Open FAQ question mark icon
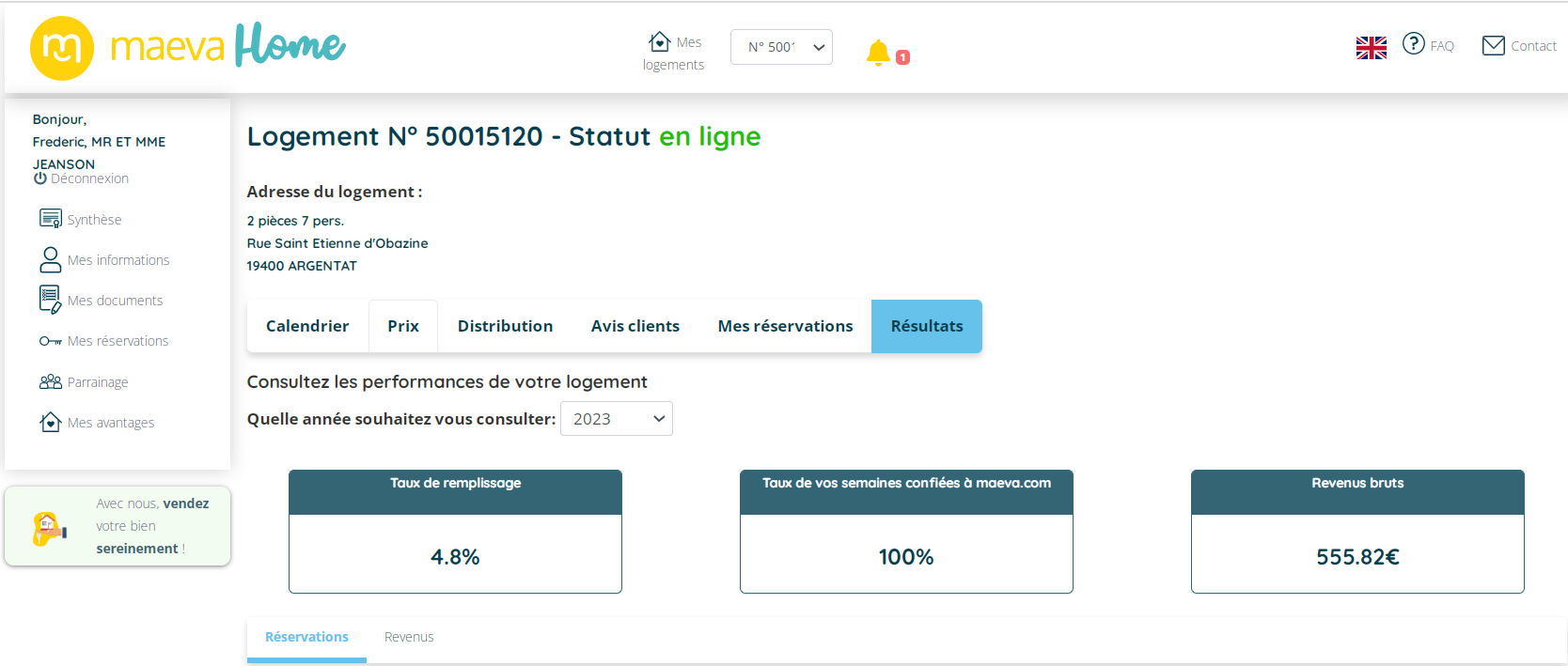The image size is (1568, 666). [1413, 44]
